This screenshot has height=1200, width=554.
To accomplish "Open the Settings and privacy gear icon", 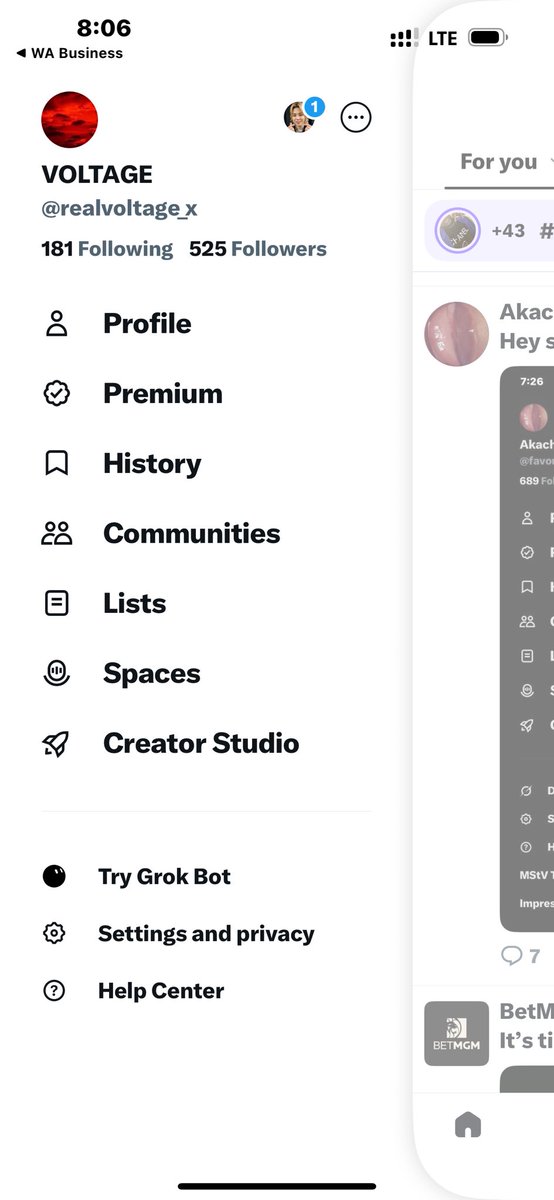I will point(54,934).
